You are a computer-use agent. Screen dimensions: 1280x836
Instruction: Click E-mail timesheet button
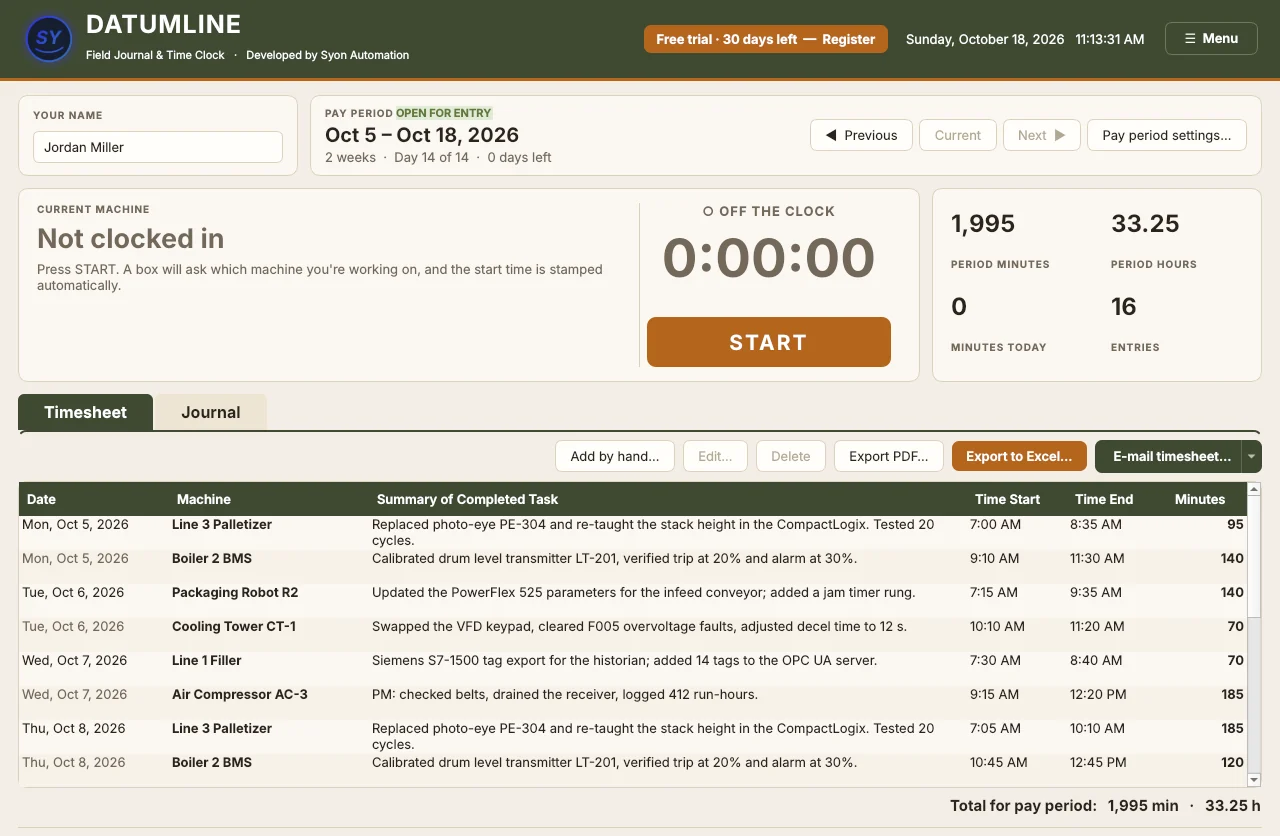(1168, 456)
